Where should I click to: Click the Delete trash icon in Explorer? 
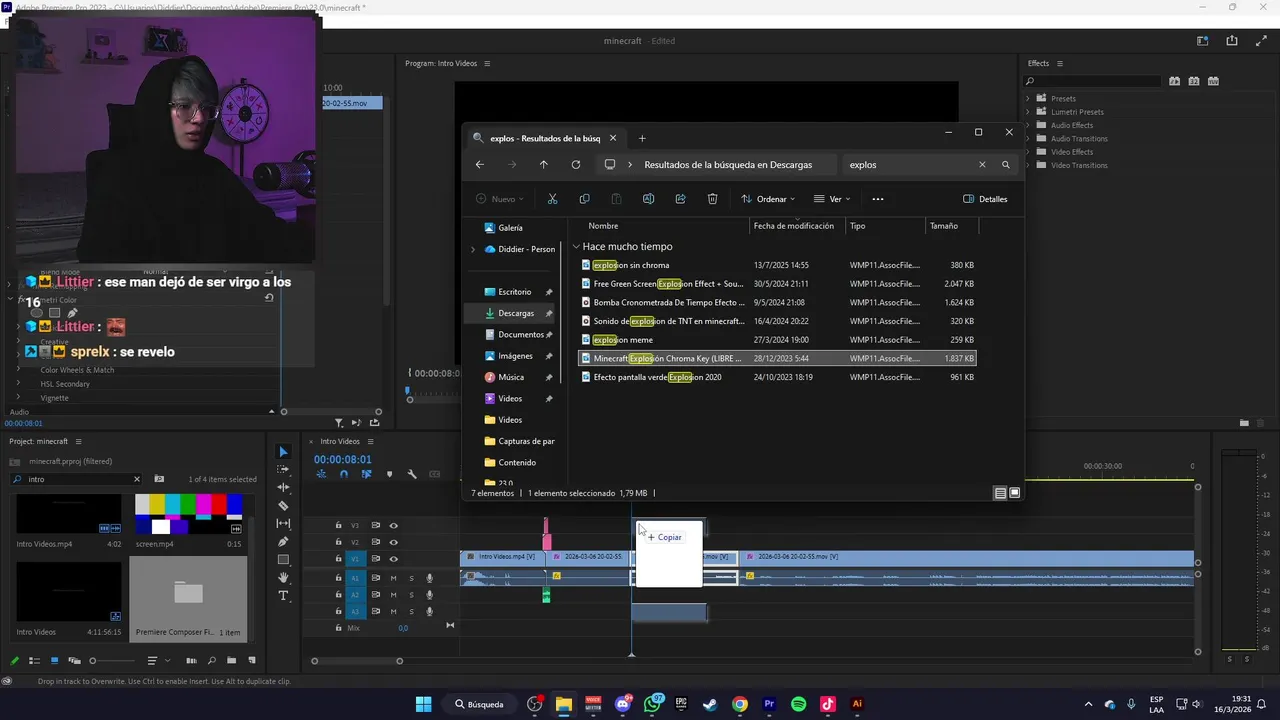[x=712, y=199]
